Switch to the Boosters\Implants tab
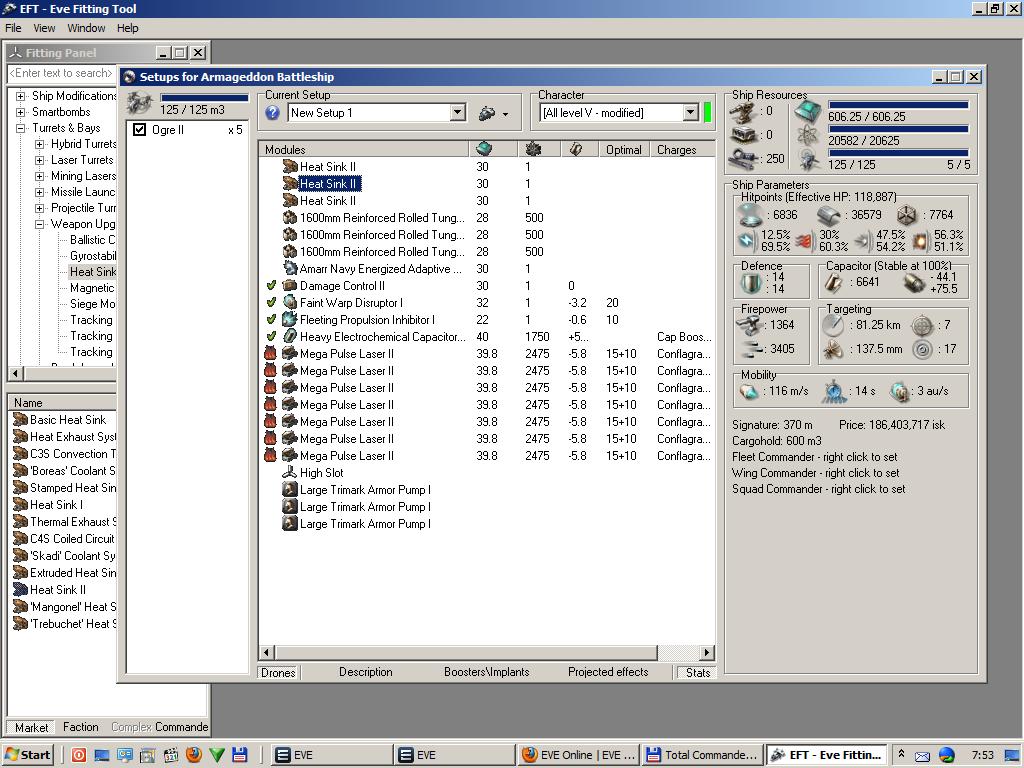This screenshot has height=768, width=1024. coord(487,672)
